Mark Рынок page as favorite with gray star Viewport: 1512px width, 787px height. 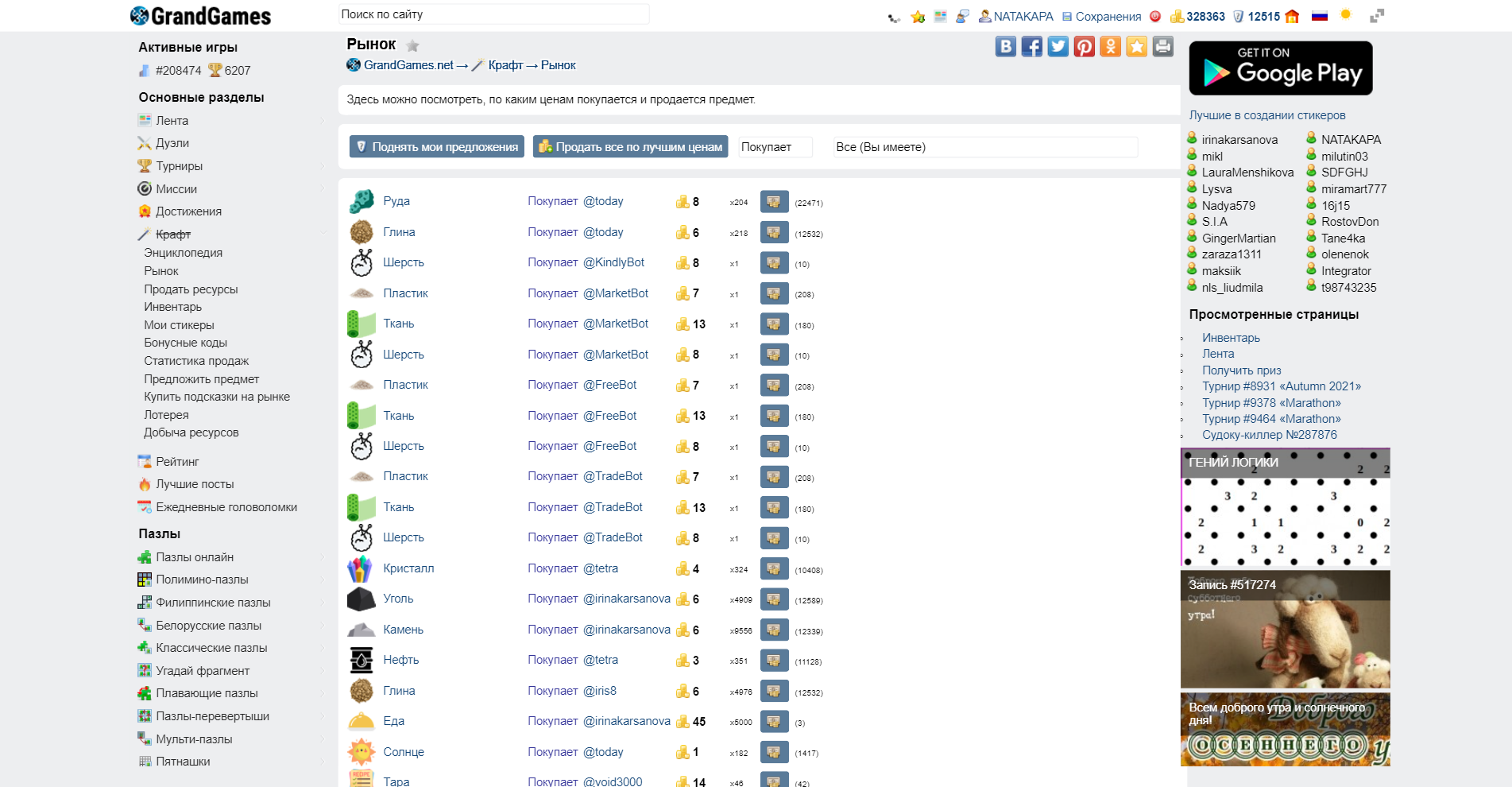pos(412,45)
